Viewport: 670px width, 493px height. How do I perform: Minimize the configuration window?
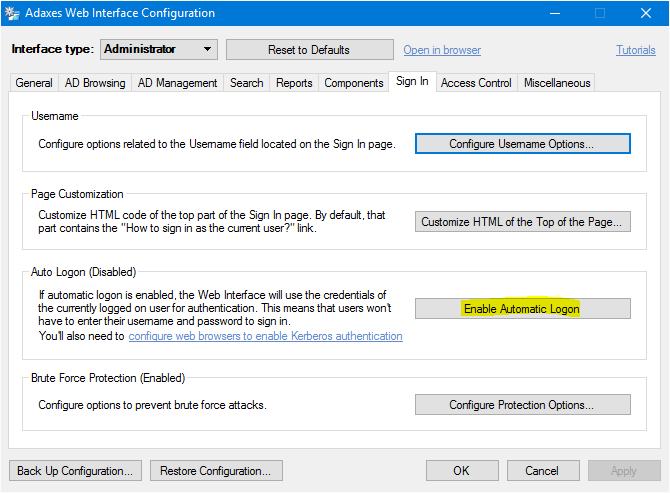coord(555,13)
